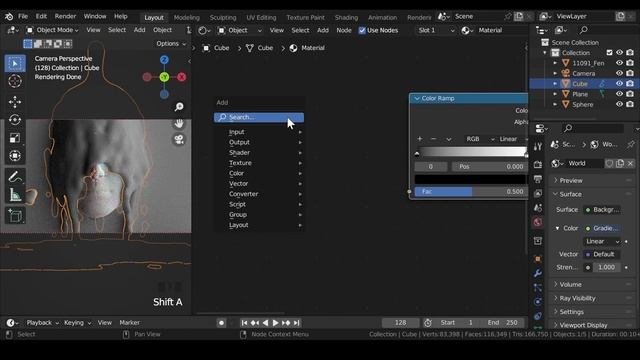Play the animation
This screenshot has height=360, width=640.
pyautogui.click(x=276, y=323)
